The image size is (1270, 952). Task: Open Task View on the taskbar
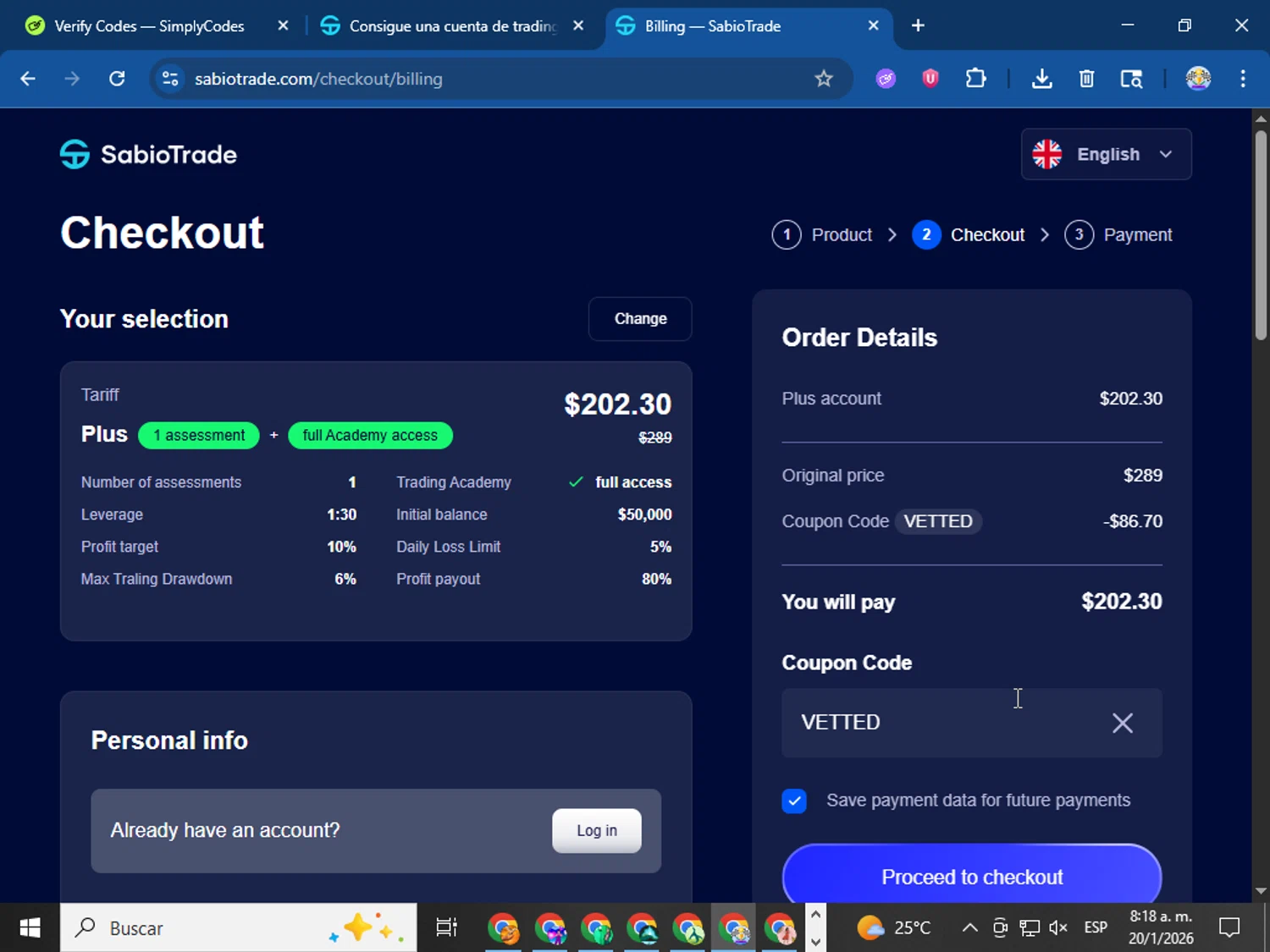pos(446,928)
